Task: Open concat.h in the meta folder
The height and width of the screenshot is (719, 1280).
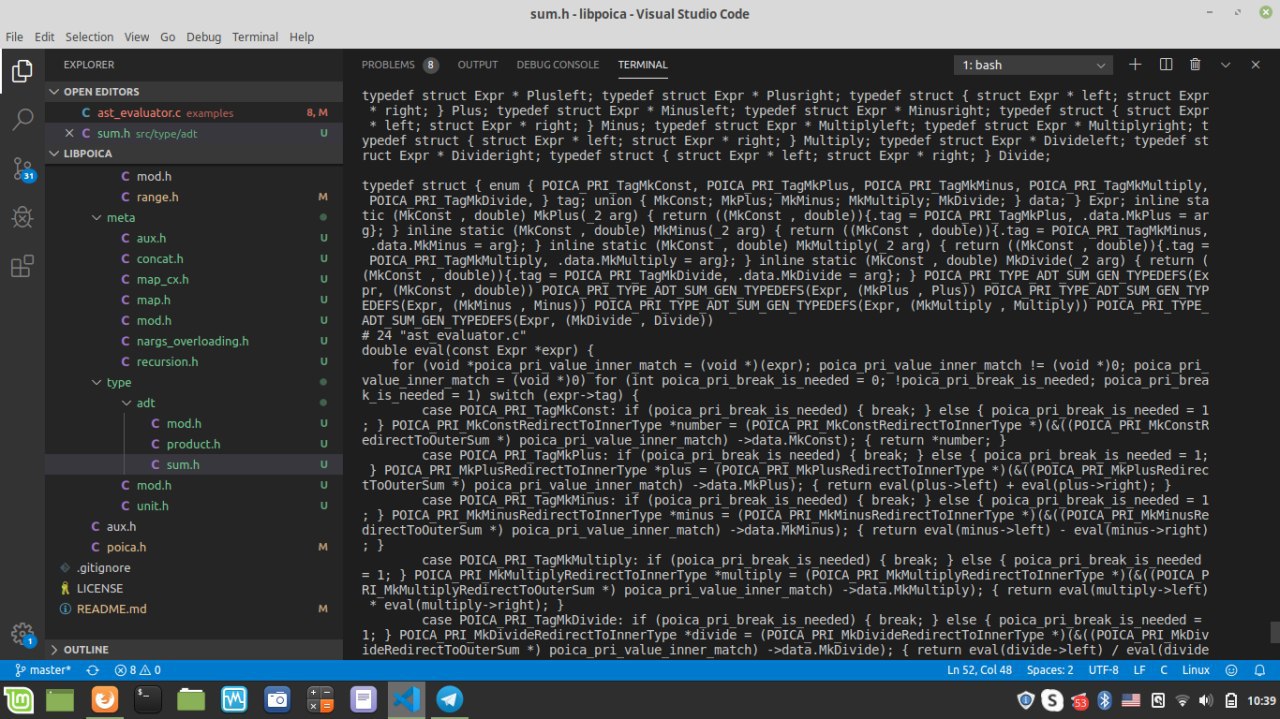Action: point(193,259)
